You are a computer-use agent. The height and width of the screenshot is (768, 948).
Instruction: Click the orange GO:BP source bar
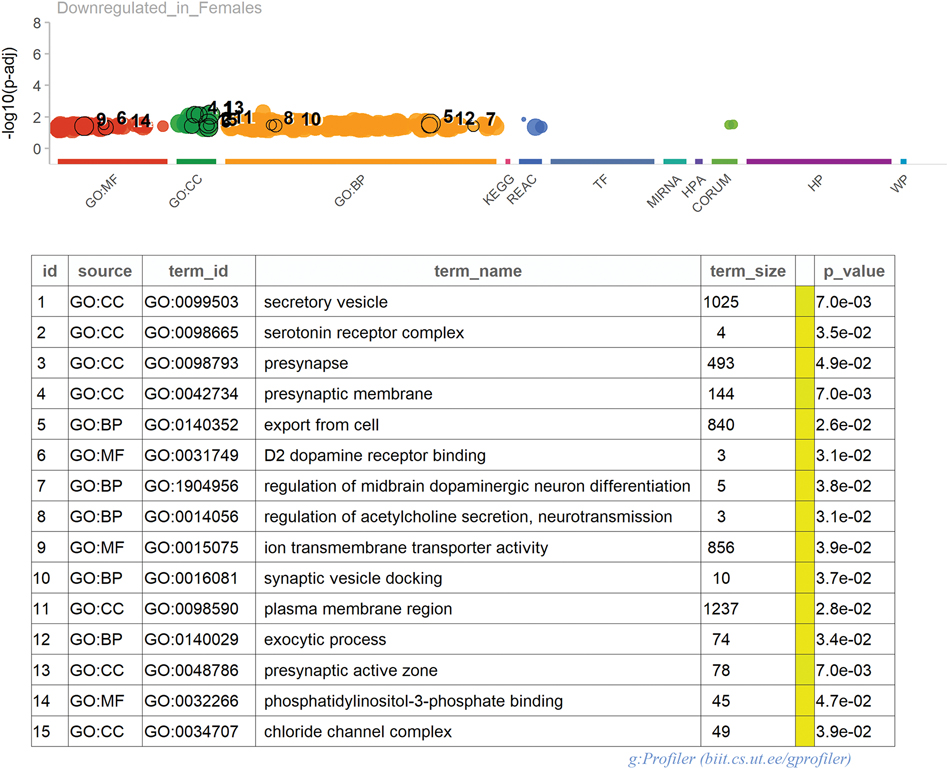360,161
